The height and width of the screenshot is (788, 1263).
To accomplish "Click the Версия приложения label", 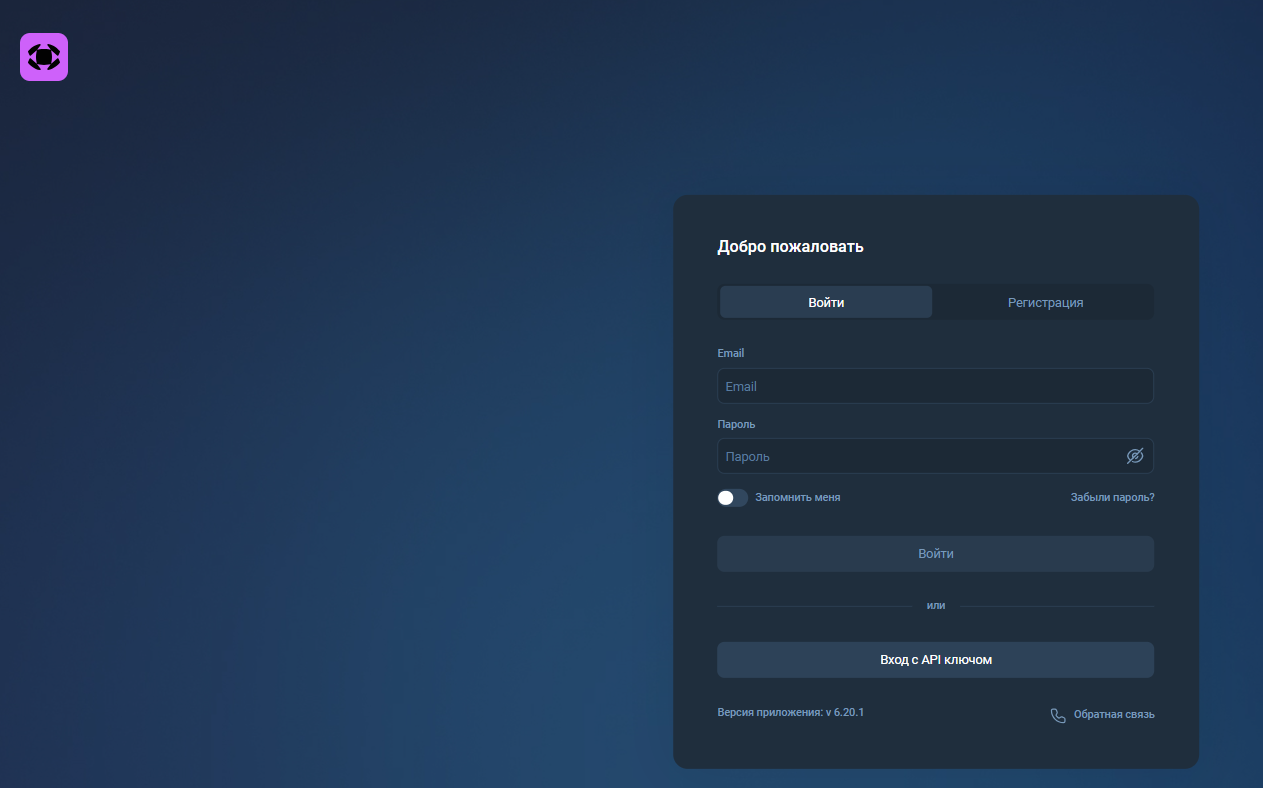I will pyautogui.click(x=769, y=713).
